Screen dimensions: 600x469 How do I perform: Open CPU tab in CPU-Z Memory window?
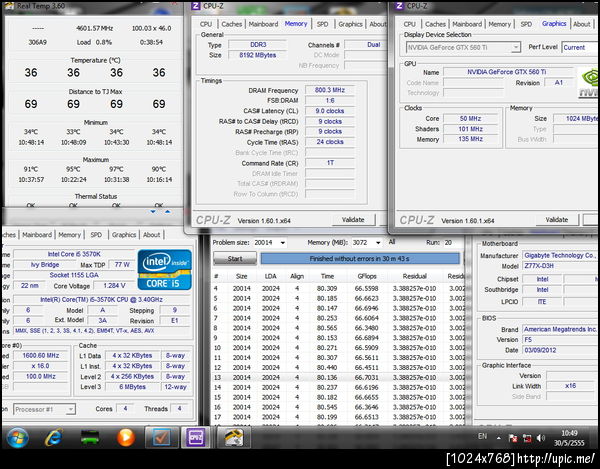[206, 24]
